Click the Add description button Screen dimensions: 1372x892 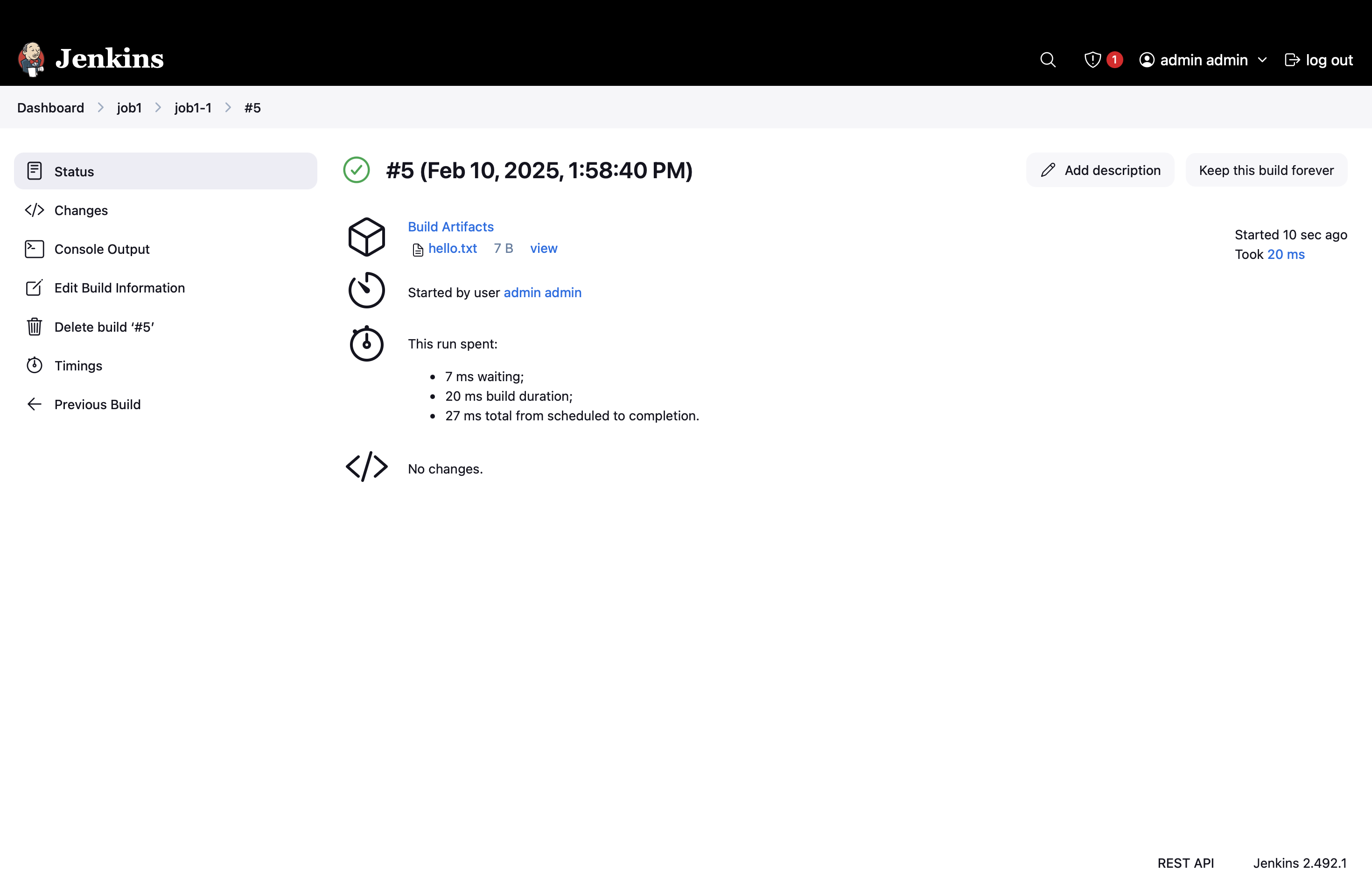point(1100,170)
